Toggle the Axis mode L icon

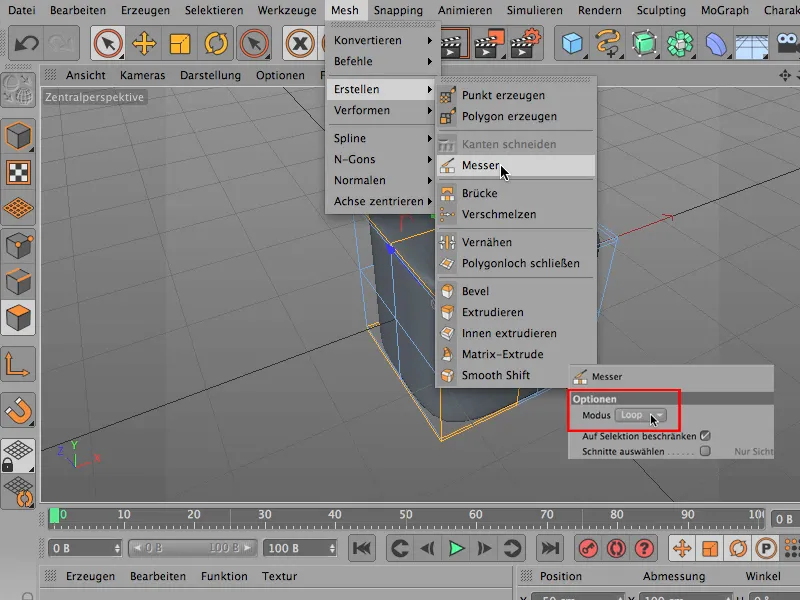coord(18,364)
